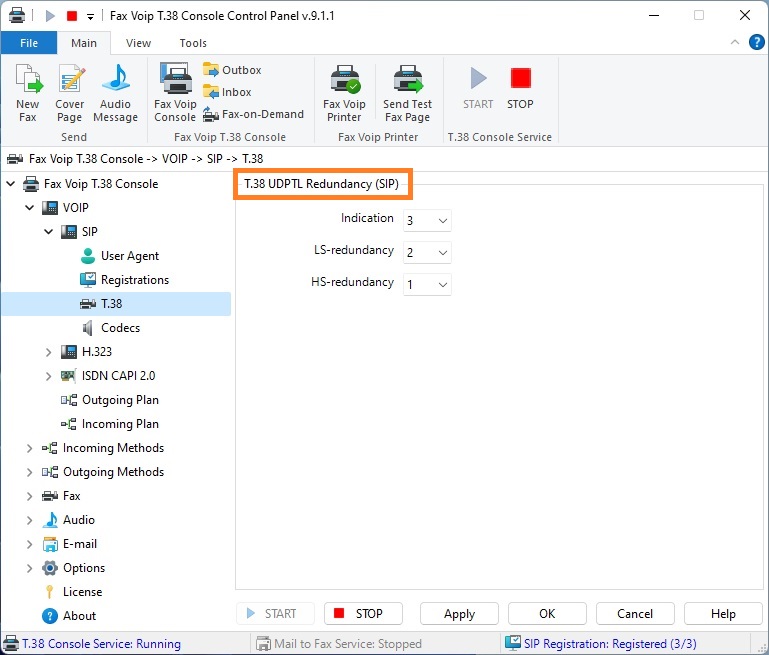Switch to the View ribbon tab
This screenshot has height=655, width=769.
coord(138,43)
